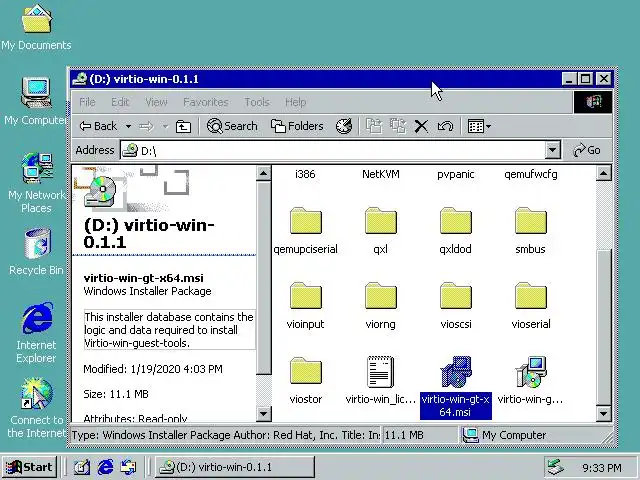Select the NetKVM folder label
Screen dimensions: 640x480
coord(380,174)
